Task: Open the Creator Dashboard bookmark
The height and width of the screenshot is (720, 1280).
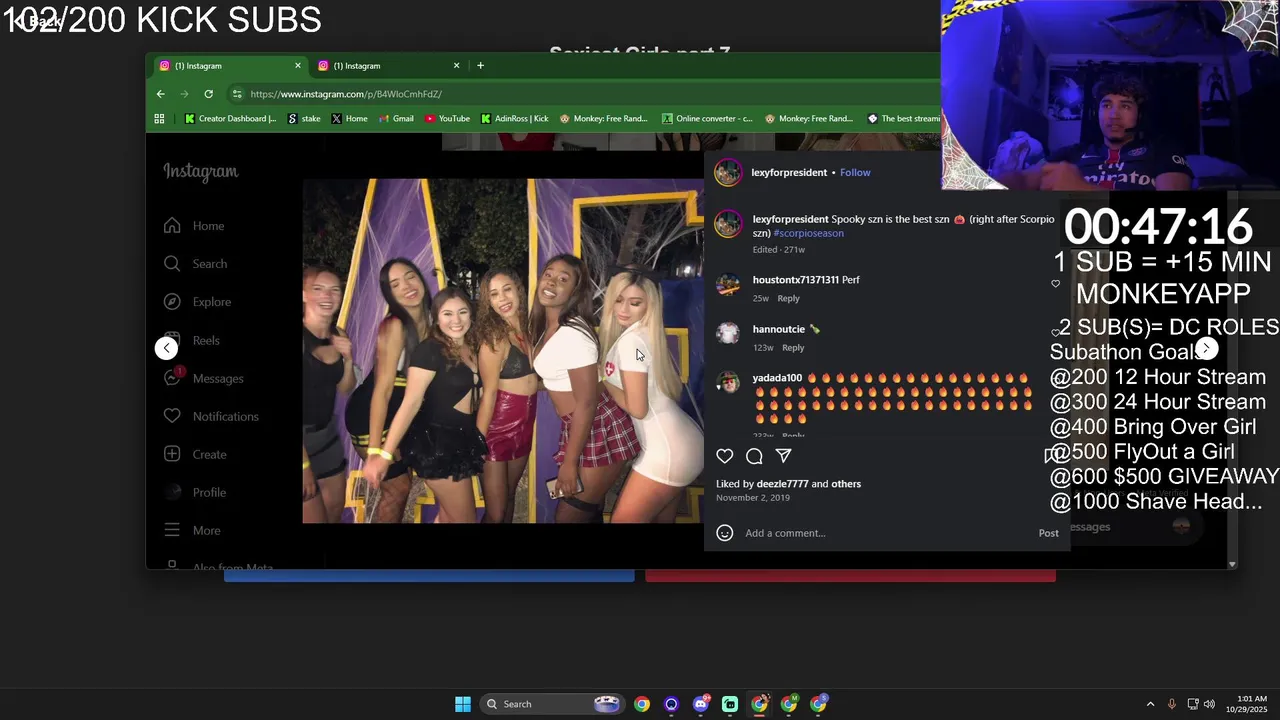Action: (x=230, y=119)
